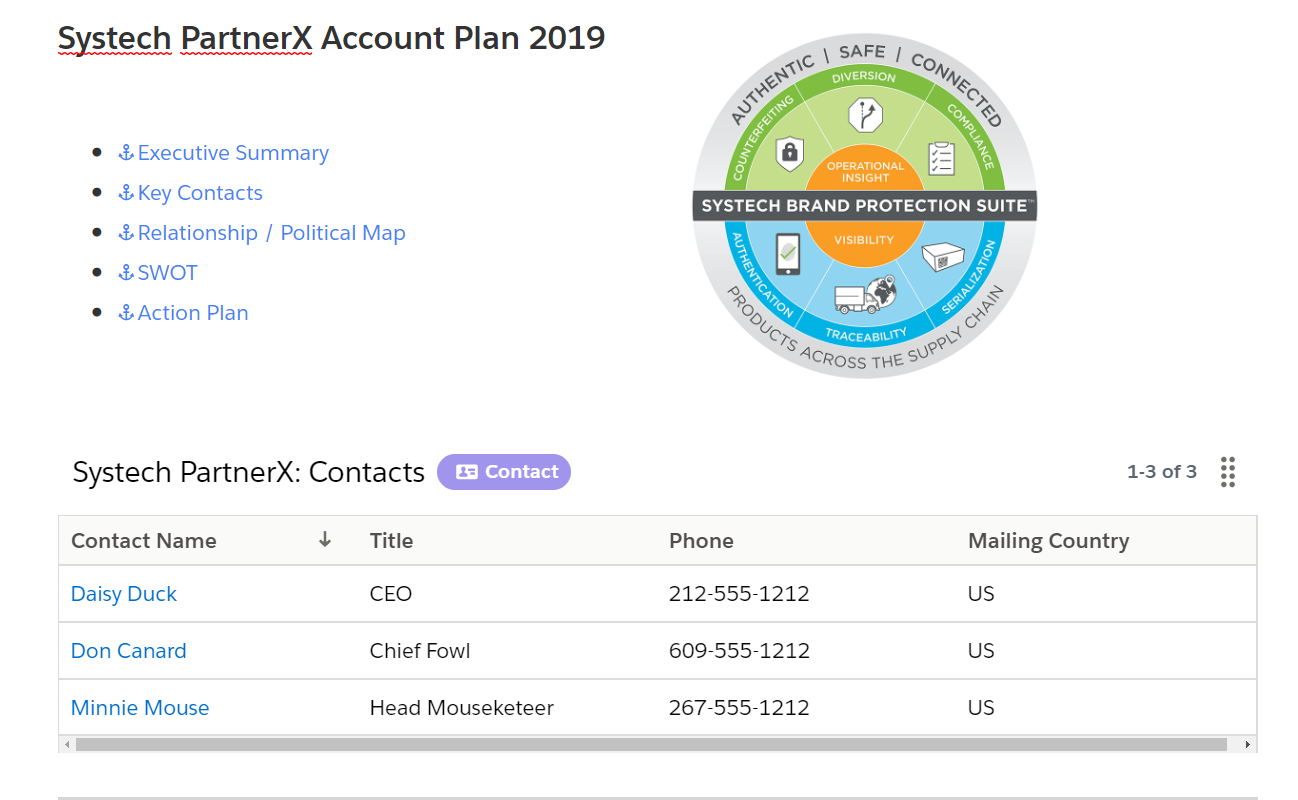
Task: Click US country cell in Daisy Duck row
Action: click(981, 594)
